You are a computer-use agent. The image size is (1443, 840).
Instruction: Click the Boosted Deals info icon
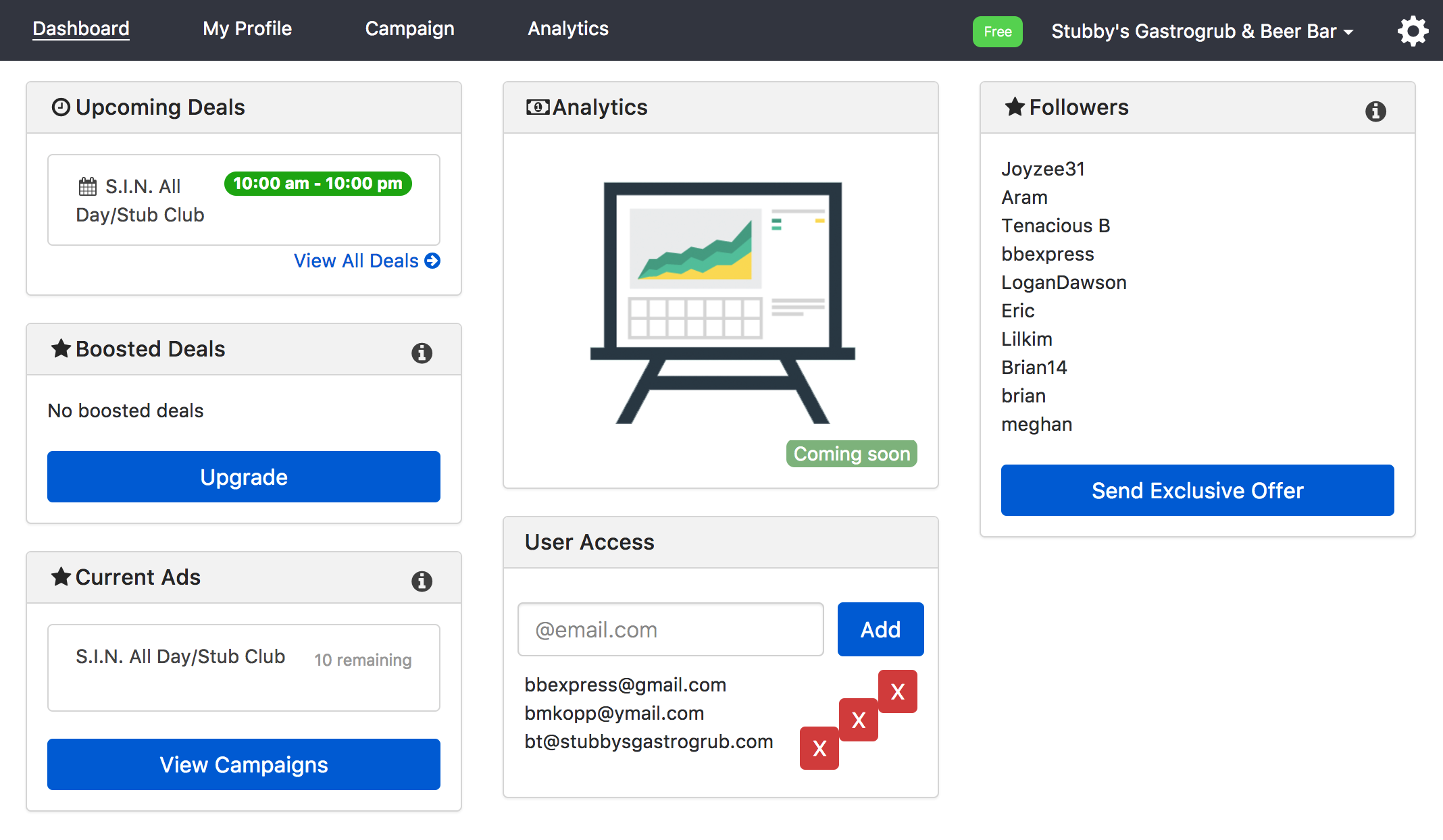pos(422,352)
